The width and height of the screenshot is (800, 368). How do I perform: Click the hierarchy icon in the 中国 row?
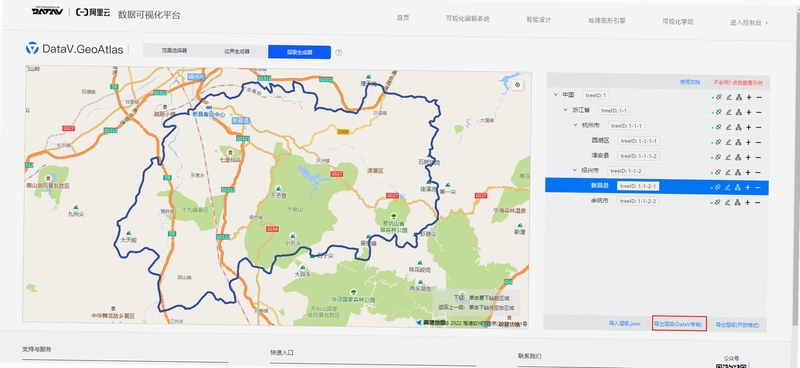[x=738, y=97]
